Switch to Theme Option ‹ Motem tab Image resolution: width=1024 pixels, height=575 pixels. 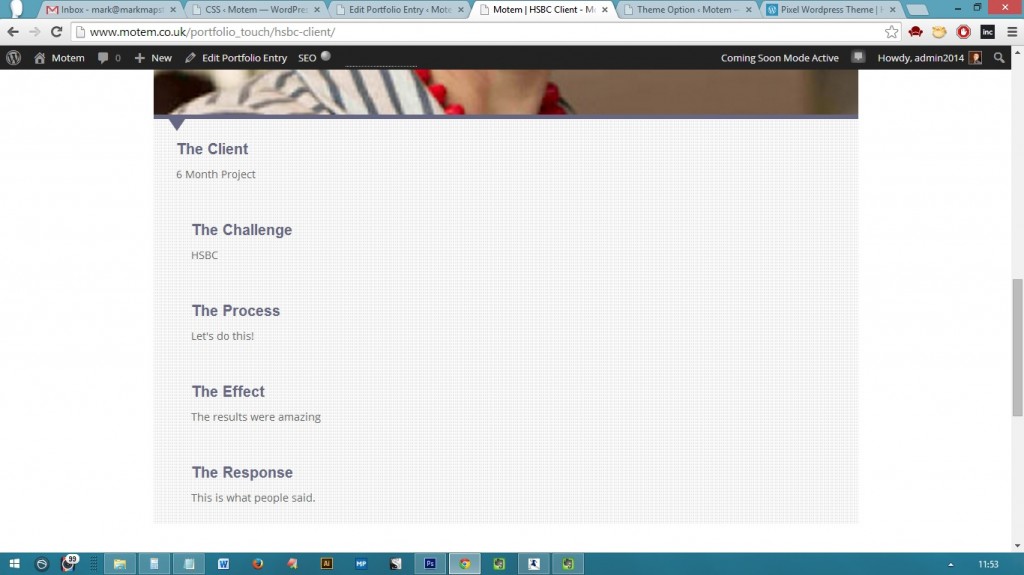[687, 9]
